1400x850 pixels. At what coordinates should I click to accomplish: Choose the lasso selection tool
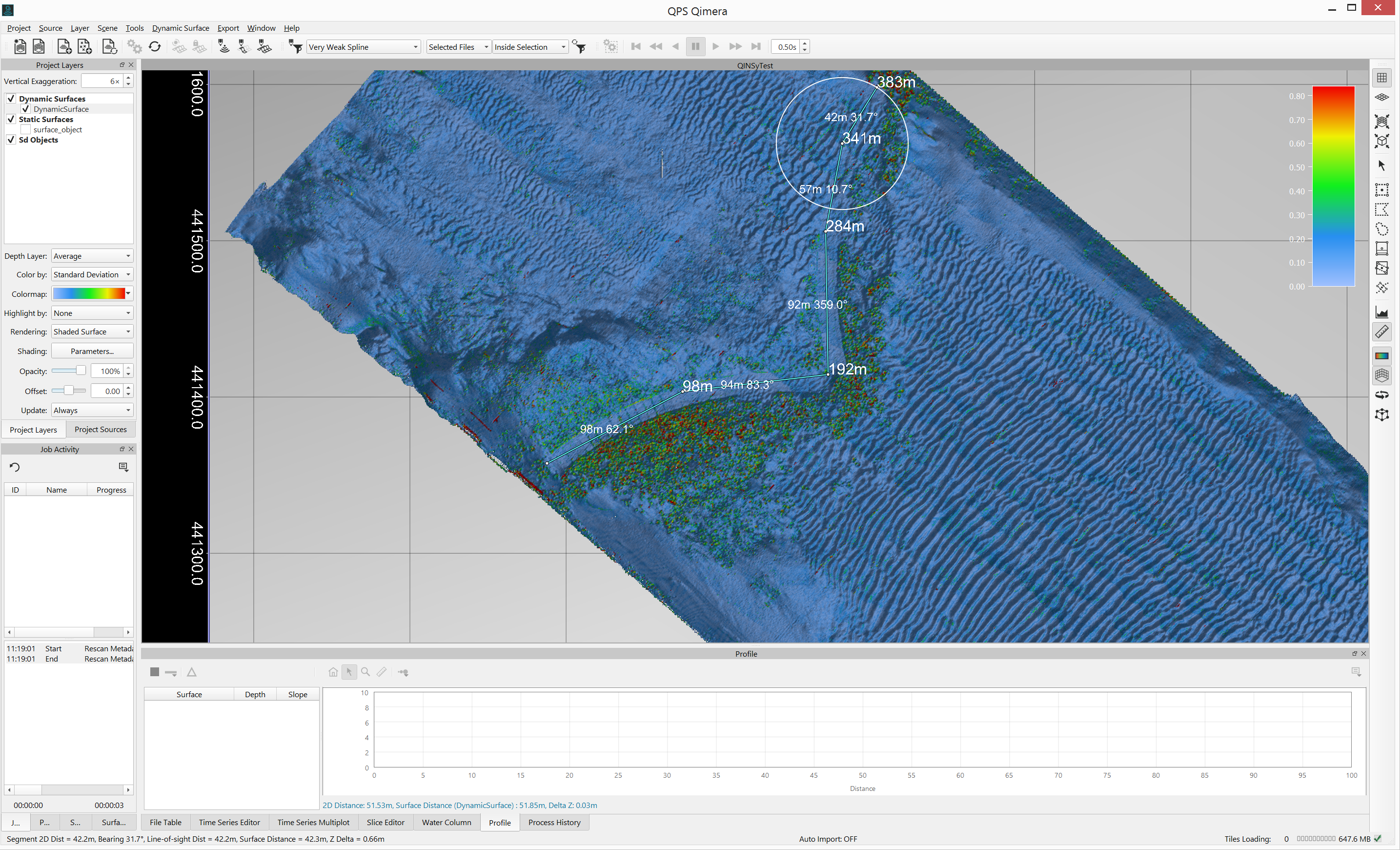click(x=1382, y=229)
